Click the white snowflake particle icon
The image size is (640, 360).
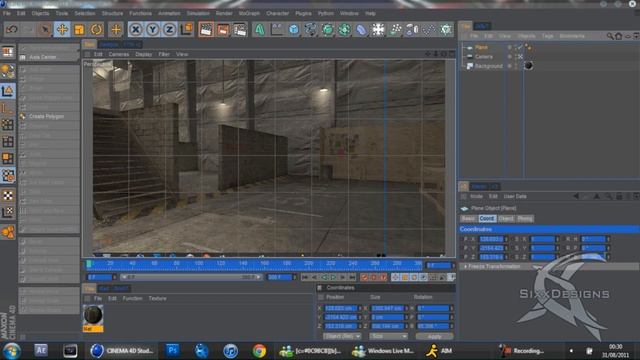(378, 29)
